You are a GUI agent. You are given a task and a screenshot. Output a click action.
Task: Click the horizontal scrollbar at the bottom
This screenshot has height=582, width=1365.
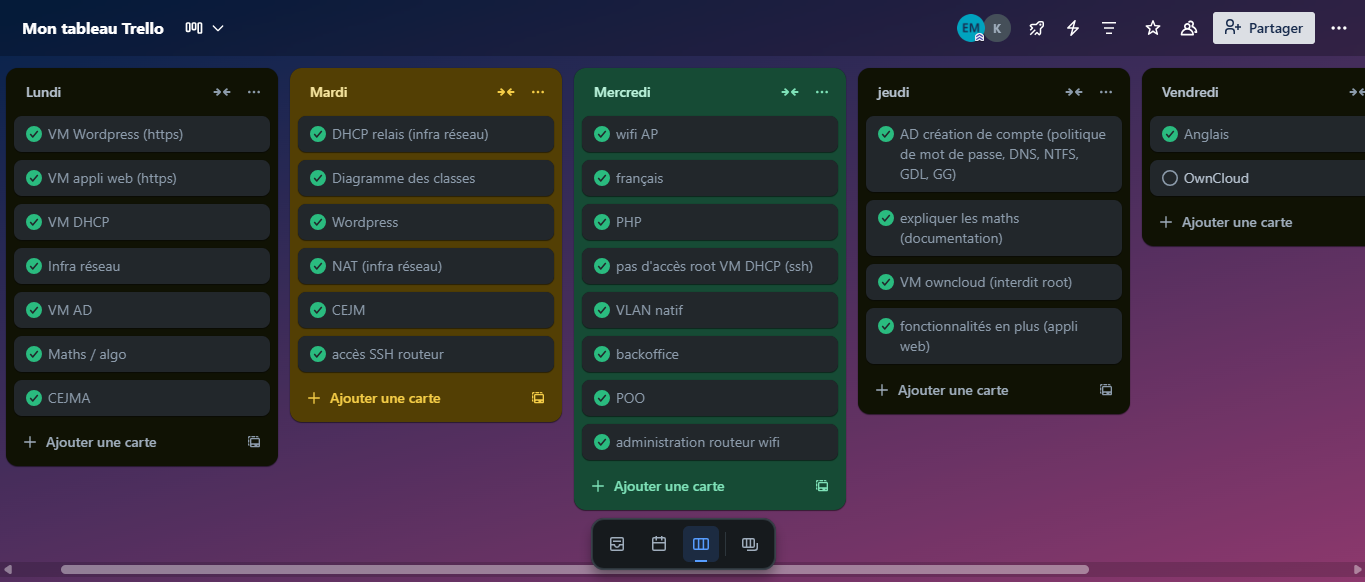[x=574, y=569]
